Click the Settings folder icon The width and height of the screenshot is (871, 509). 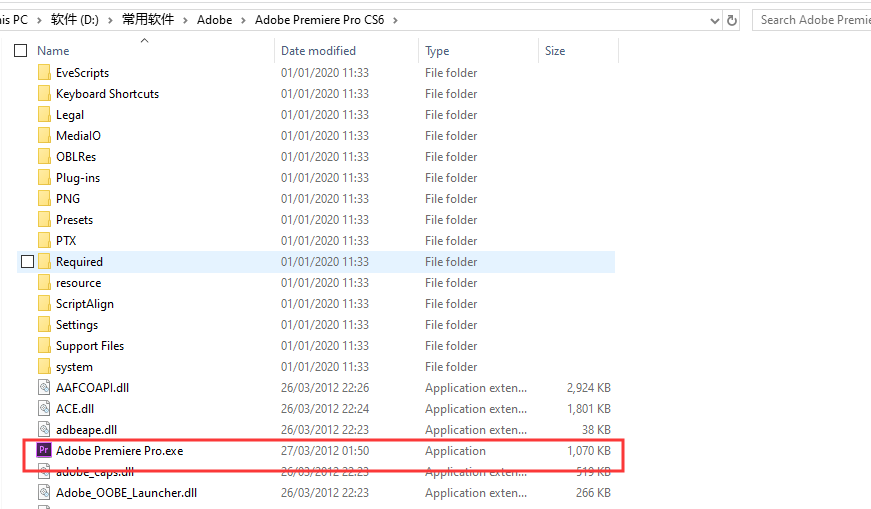(x=44, y=325)
